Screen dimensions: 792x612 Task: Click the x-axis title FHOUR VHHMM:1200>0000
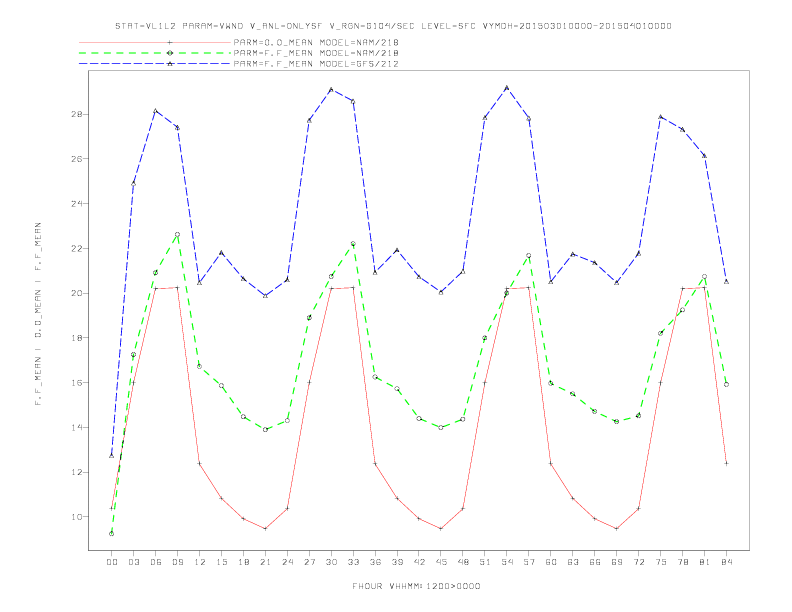pos(416,586)
